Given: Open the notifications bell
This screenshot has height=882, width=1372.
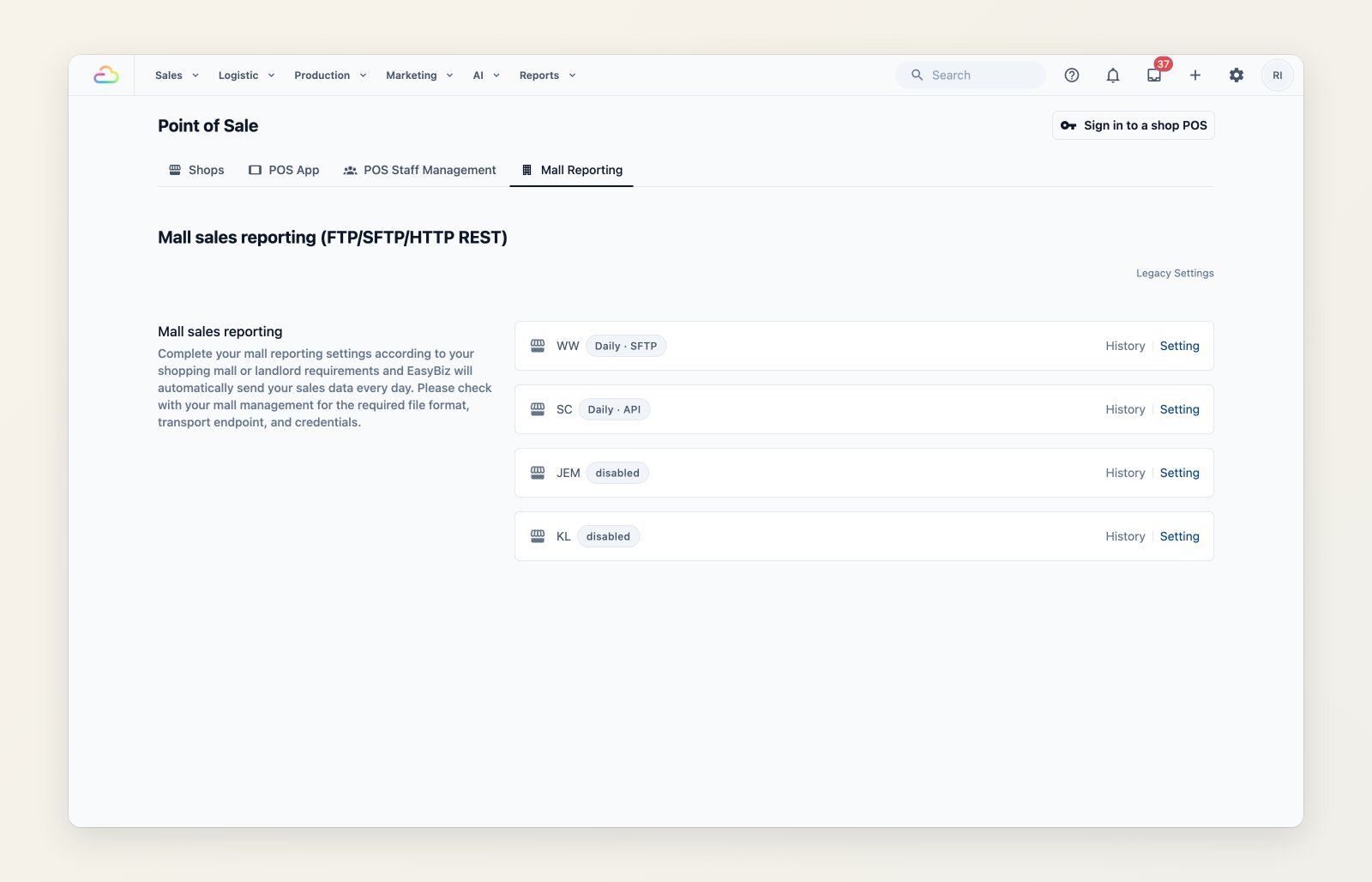Looking at the screenshot, I should coord(1113,76).
